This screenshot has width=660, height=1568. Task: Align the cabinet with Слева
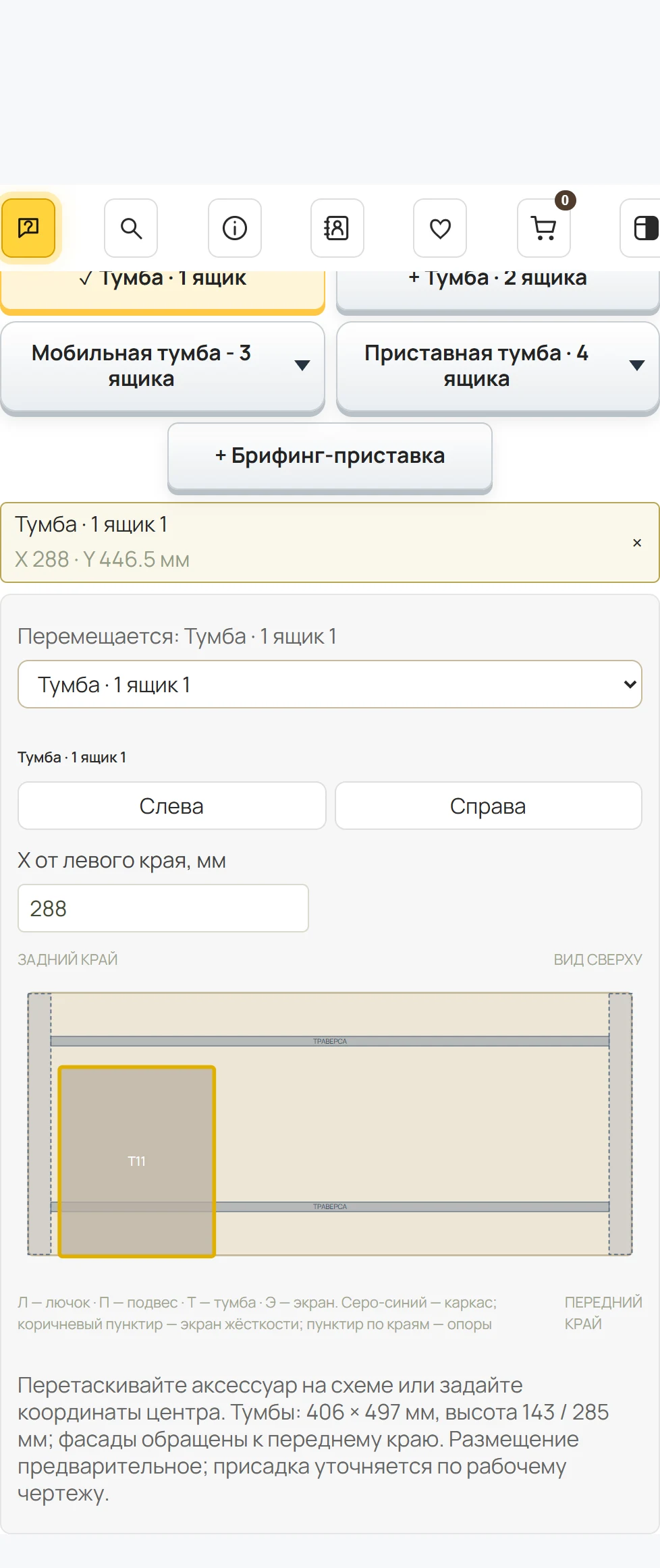click(x=172, y=806)
